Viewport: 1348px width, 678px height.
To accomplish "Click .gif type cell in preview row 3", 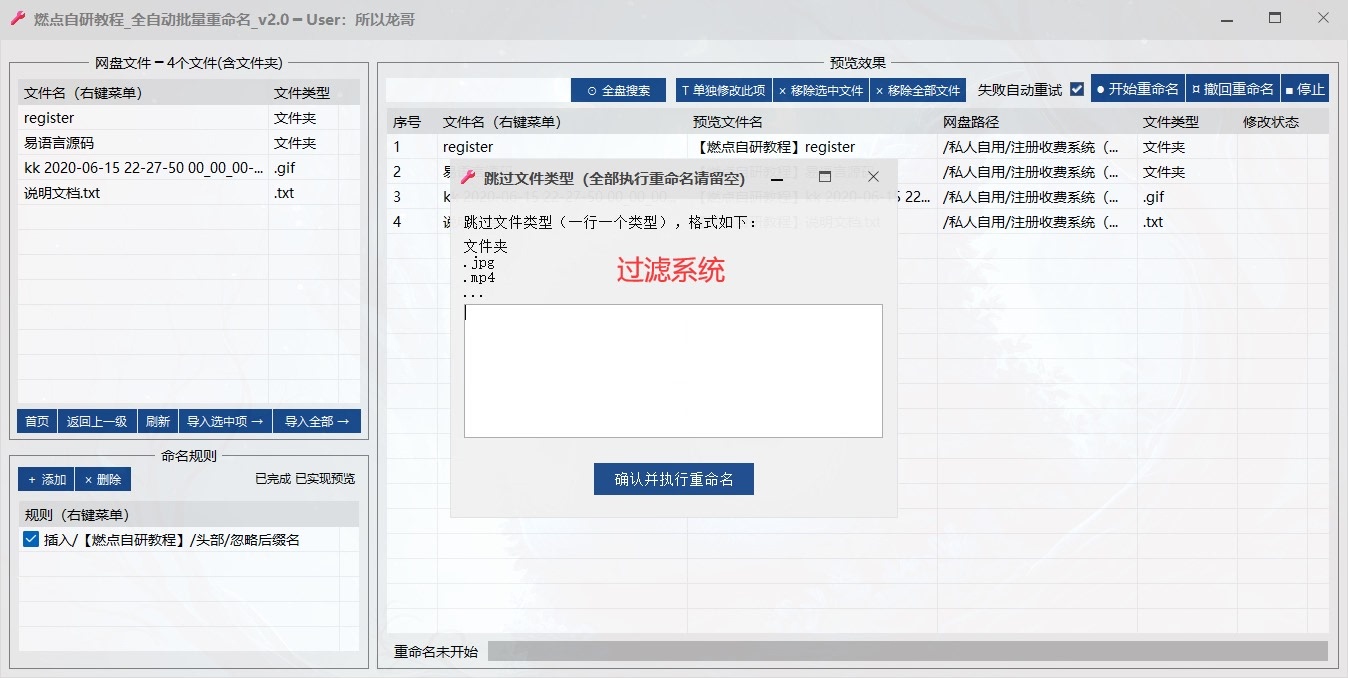I will click(x=1154, y=197).
